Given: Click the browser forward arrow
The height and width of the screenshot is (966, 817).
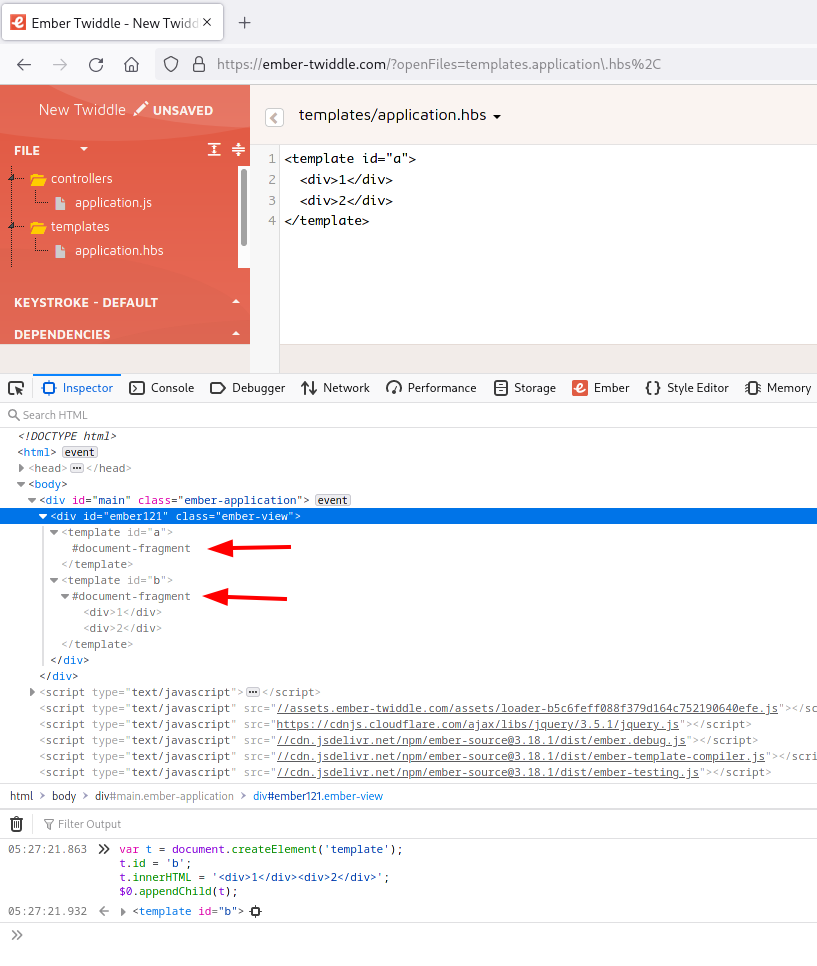Looking at the screenshot, I should pos(60,65).
